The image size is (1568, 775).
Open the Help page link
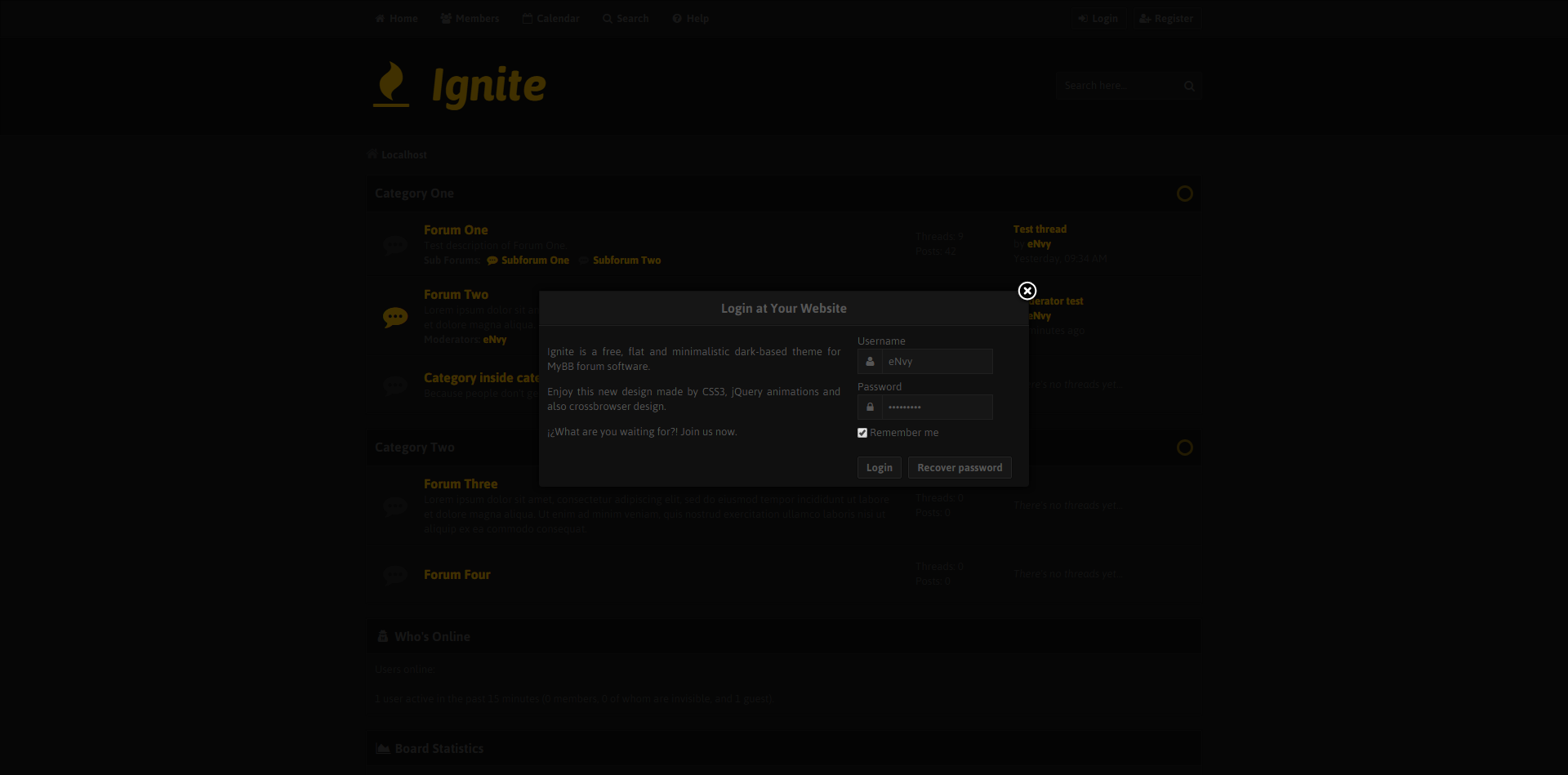pyautogui.click(x=691, y=18)
